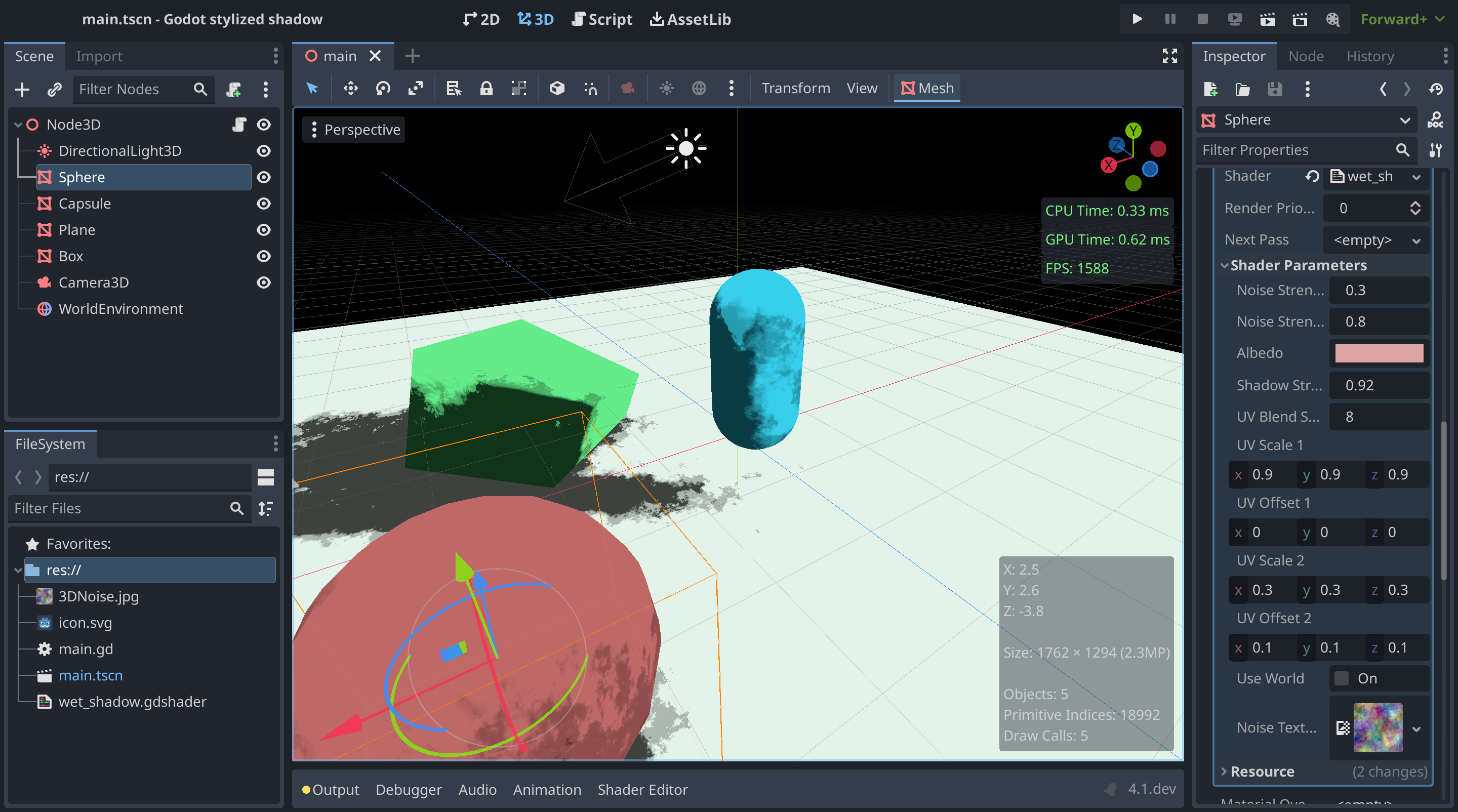Select wet_shadow.gdshader in FileSystem
This screenshot has width=1458, height=812.
click(x=132, y=702)
